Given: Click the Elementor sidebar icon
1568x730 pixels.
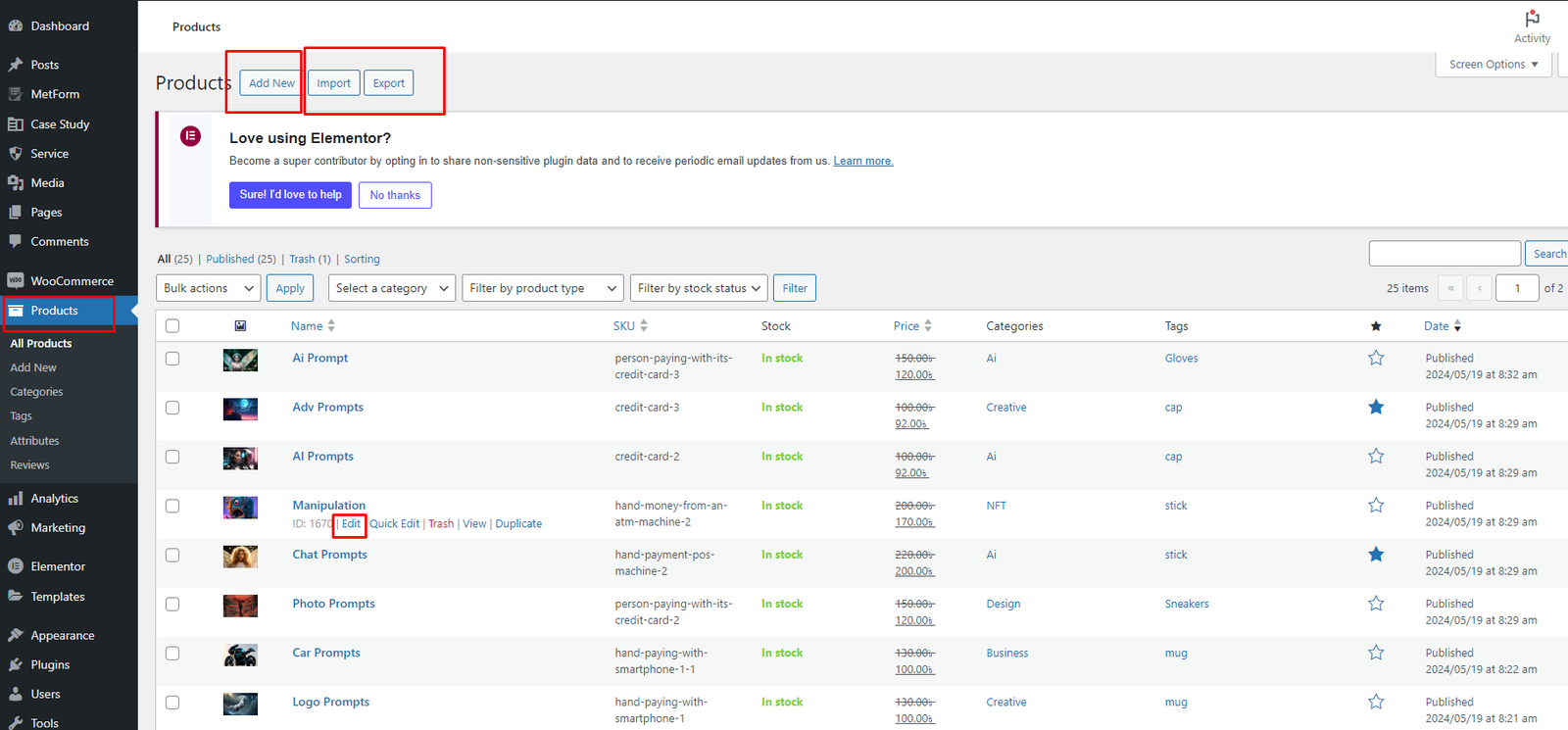Looking at the screenshot, I should click(x=16, y=566).
